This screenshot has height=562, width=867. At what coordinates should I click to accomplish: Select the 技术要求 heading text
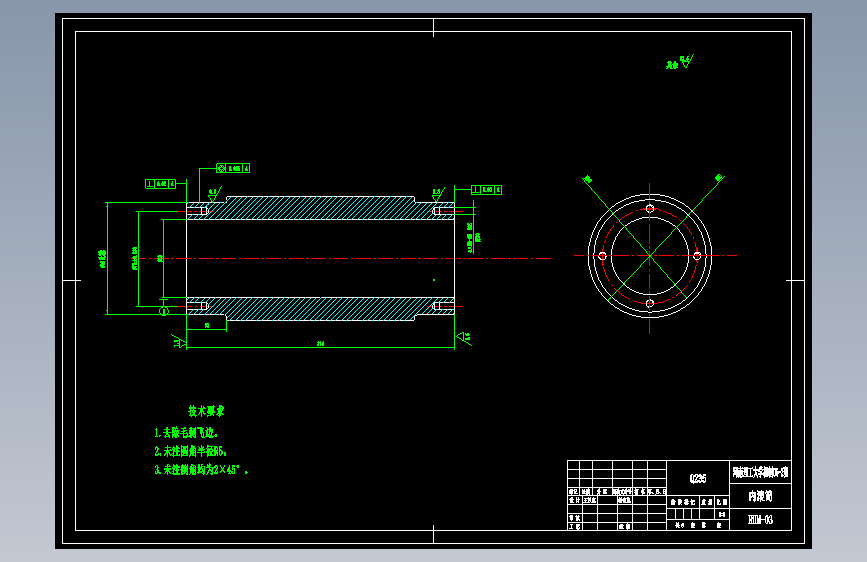(206, 411)
